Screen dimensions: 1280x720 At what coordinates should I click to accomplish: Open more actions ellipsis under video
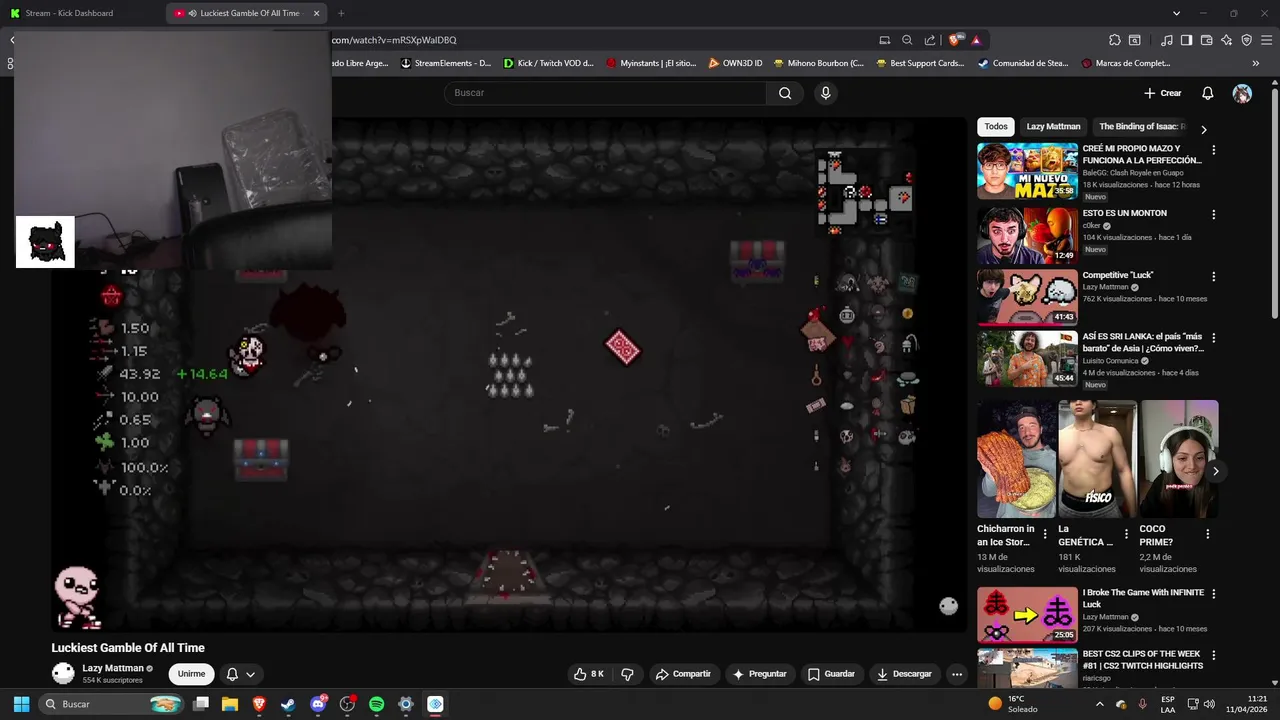957,674
